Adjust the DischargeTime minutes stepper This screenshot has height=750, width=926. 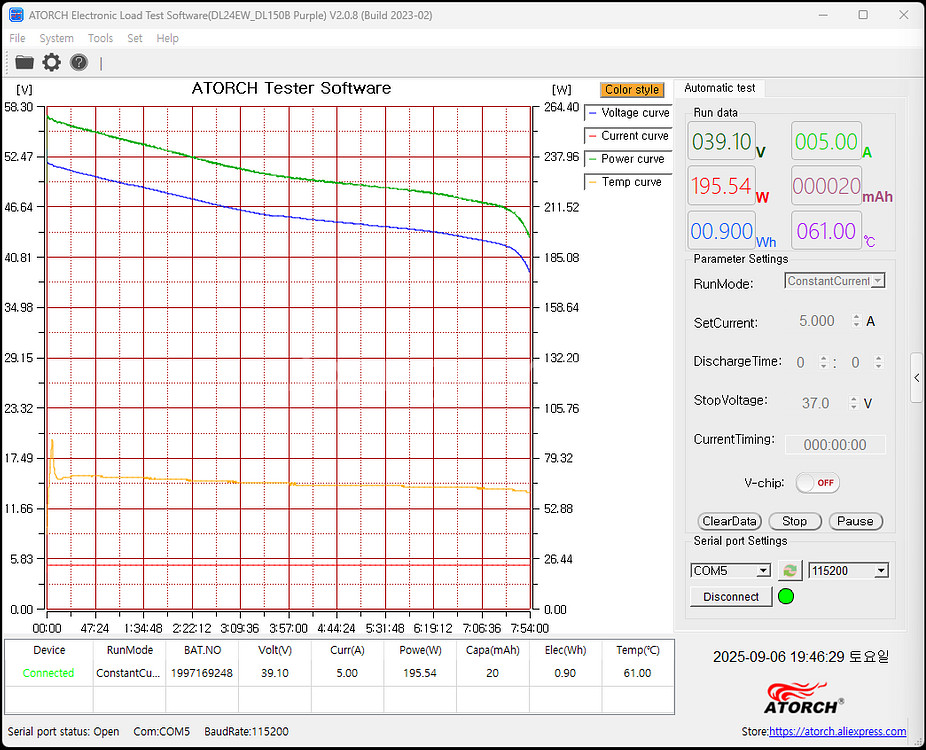coord(879,362)
